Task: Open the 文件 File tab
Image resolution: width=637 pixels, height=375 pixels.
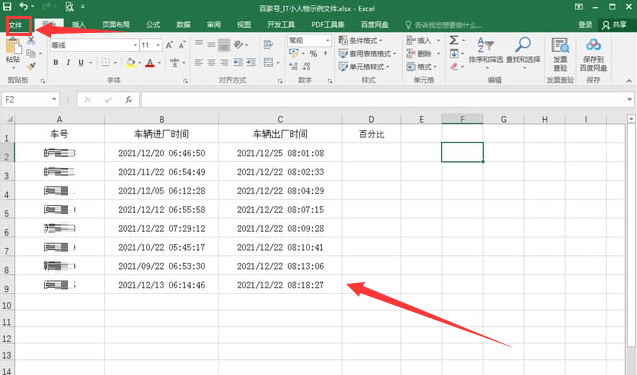Action: [x=16, y=25]
